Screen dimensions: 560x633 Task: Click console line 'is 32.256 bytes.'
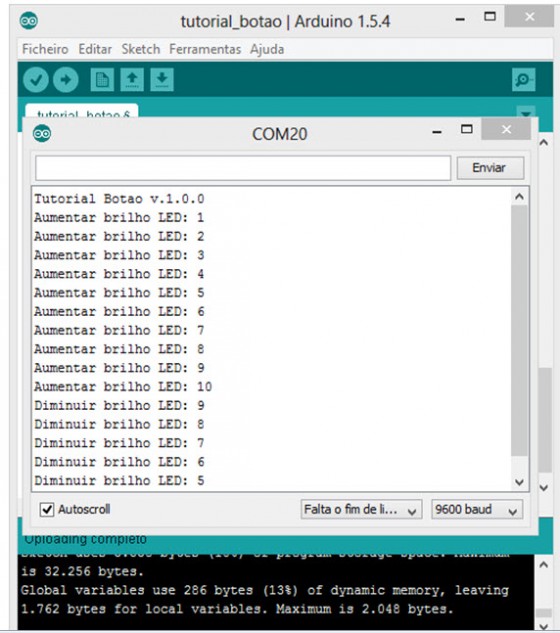(82, 572)
